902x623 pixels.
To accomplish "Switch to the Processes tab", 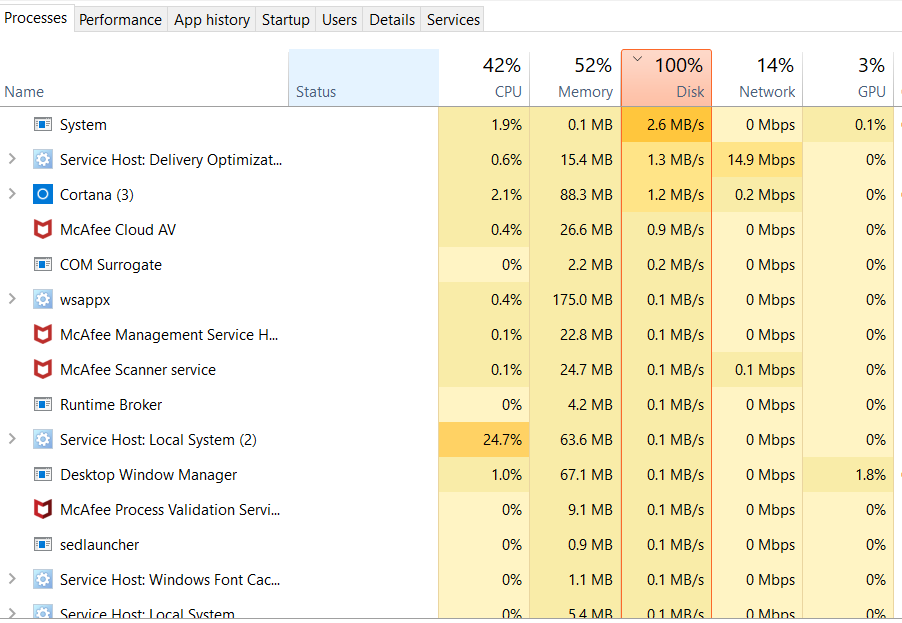I will tap(36, 18).
